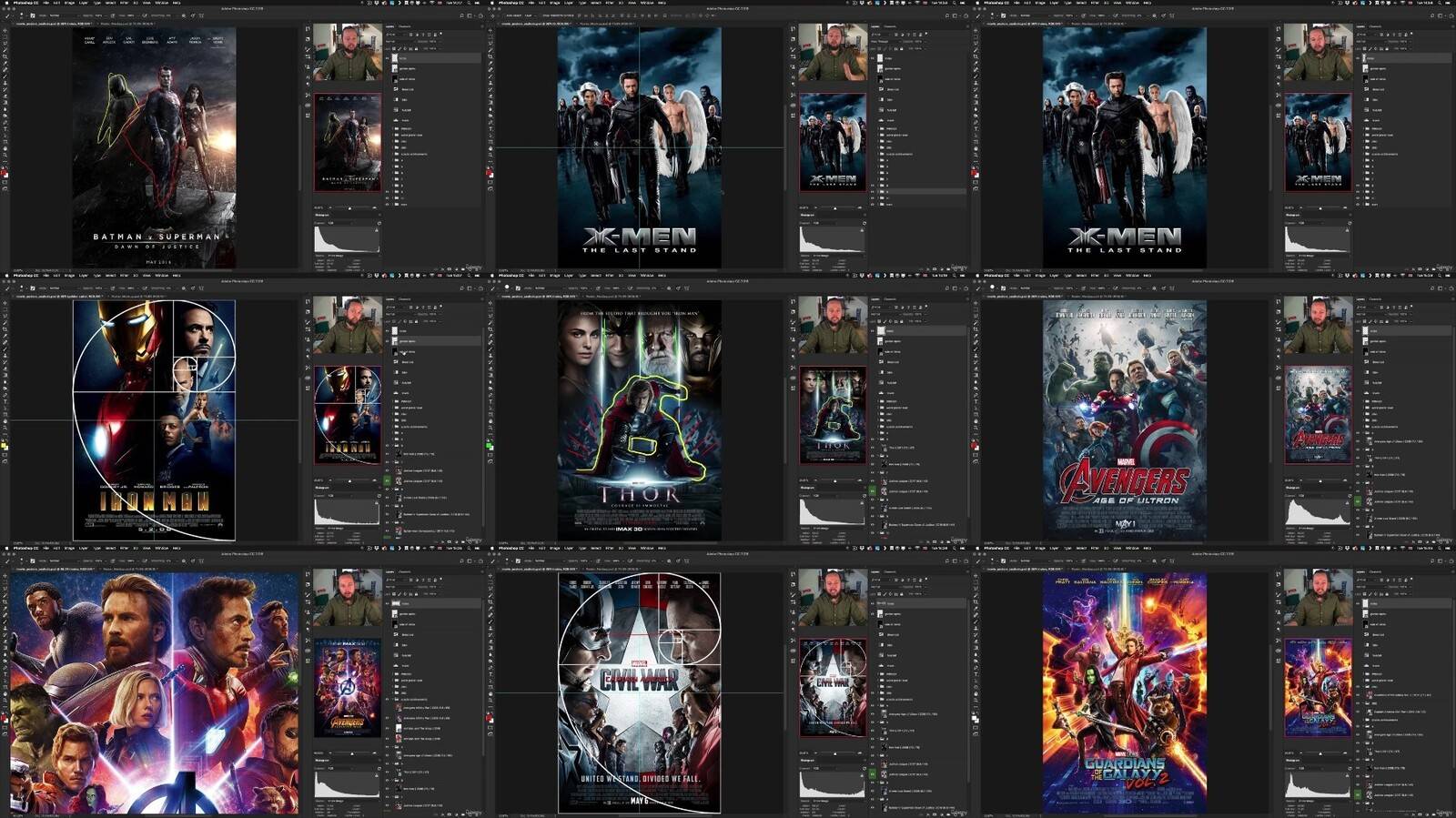Open the workspace switcher icon in the Thor window
Viewport: 1456px width, 818px height.
click(953, 288)
